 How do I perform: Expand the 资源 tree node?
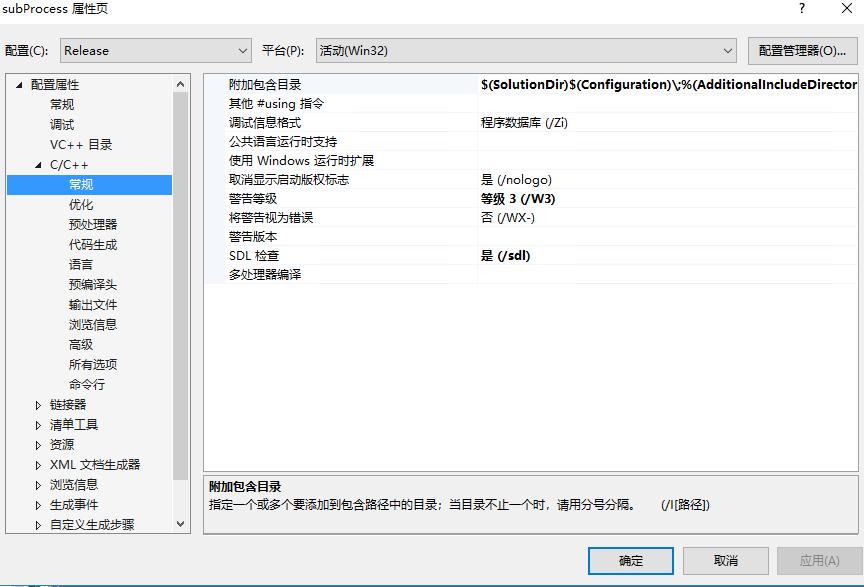tap(36, 444)
